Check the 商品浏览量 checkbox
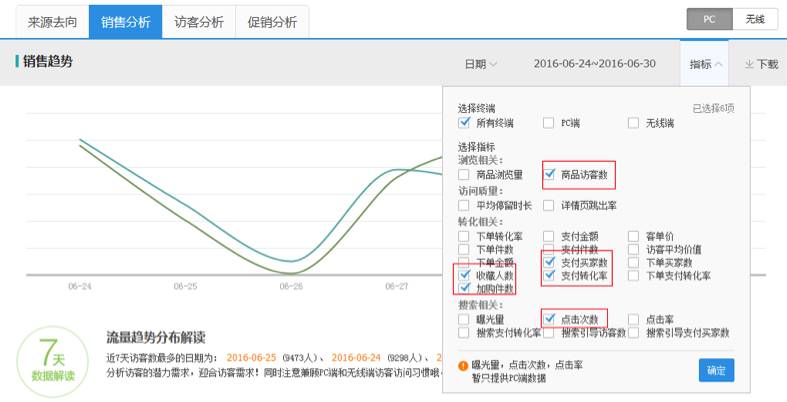The height and width of the screenshot is (402, 787). tap(464, 175)
